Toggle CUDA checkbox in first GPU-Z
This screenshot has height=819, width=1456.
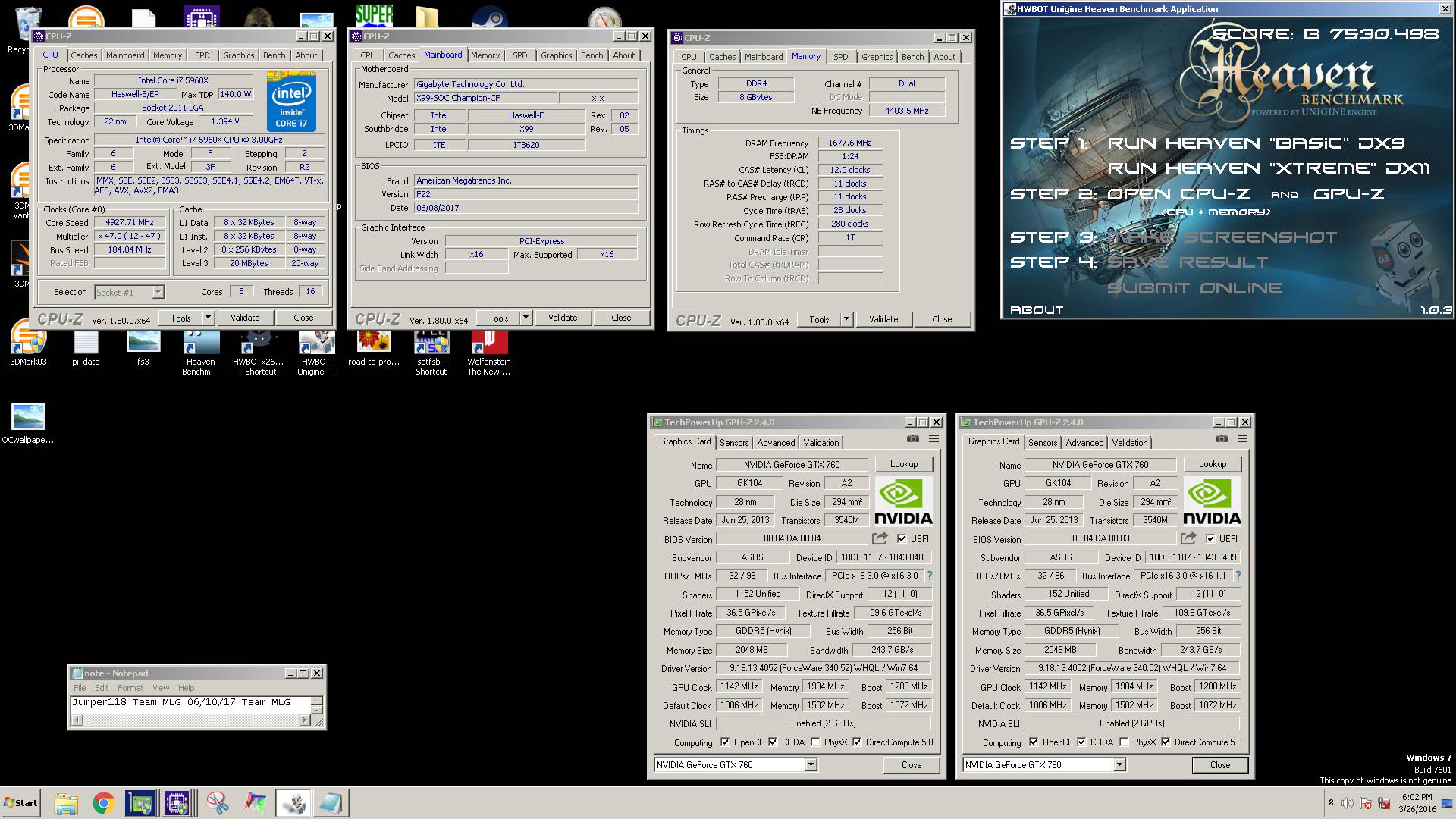click(x=773, y=742)
